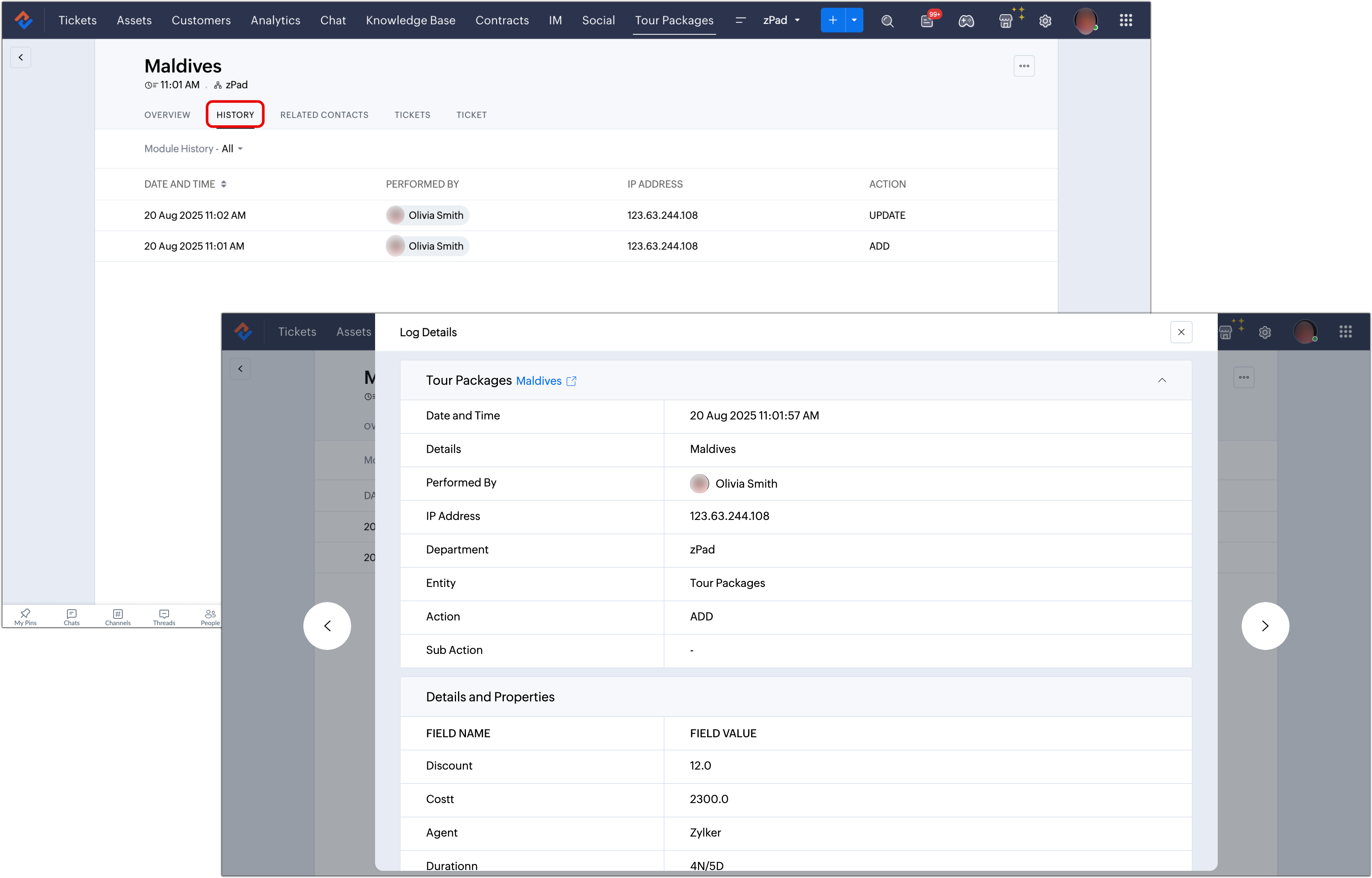The width and height of the screenshot is (1372, 878).
Task: Open the apps grid launcher icon
Action: 1125,20
